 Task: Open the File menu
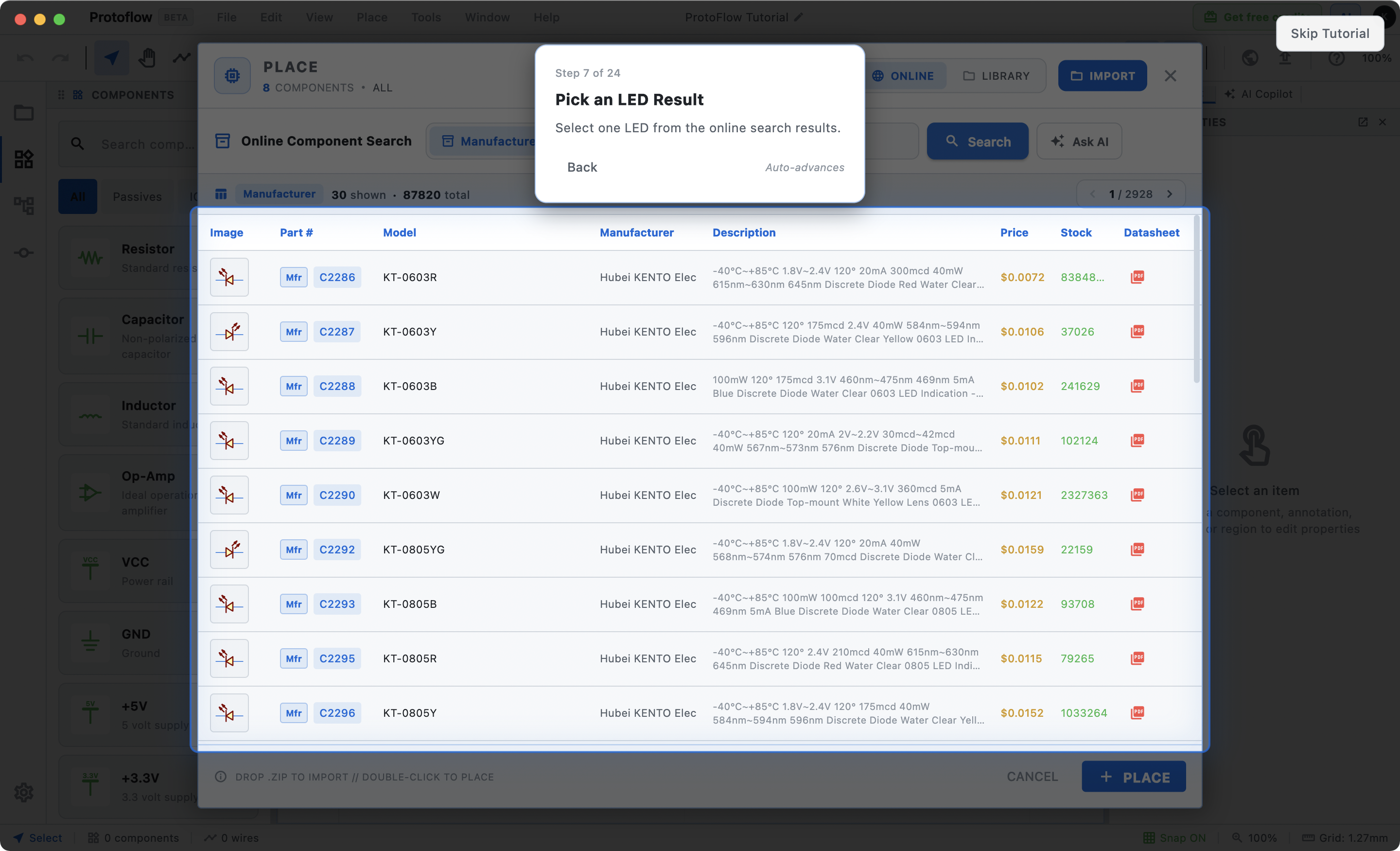(227, 17)
